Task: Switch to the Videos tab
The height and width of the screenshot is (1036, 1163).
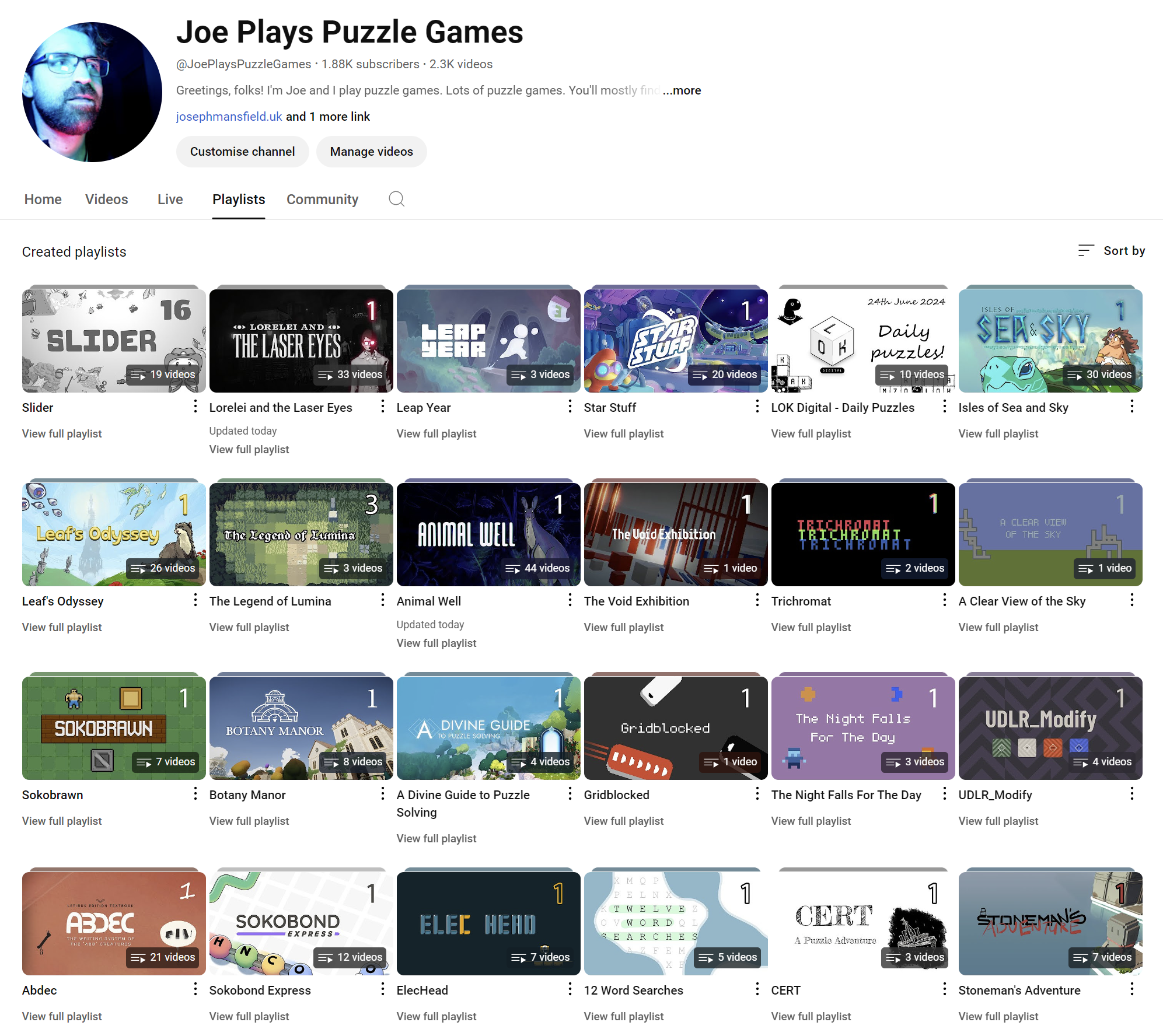Action: 107,199
